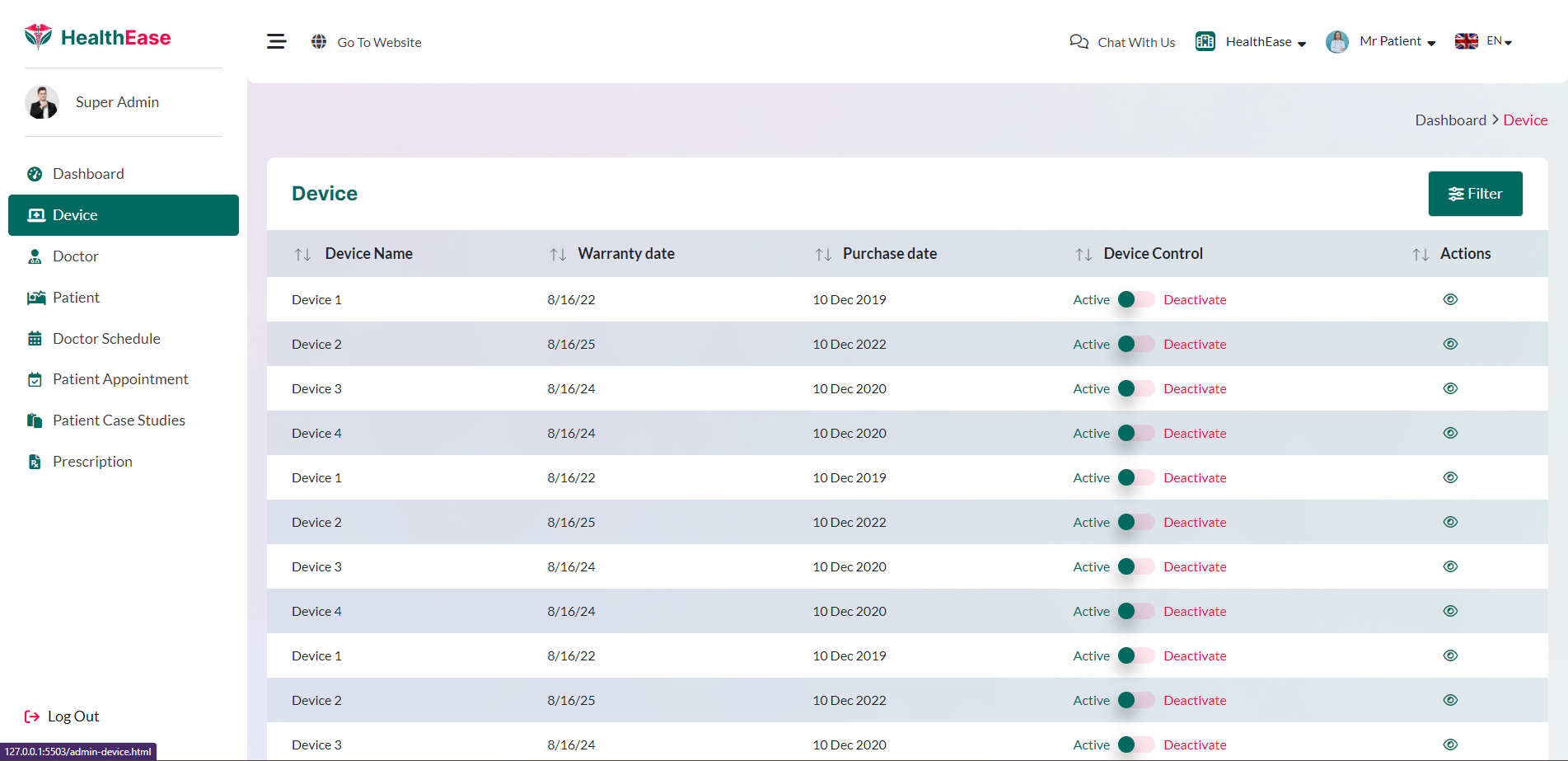
Task: Toggle the second Device 3 active switch
Action: [1136, 566]
